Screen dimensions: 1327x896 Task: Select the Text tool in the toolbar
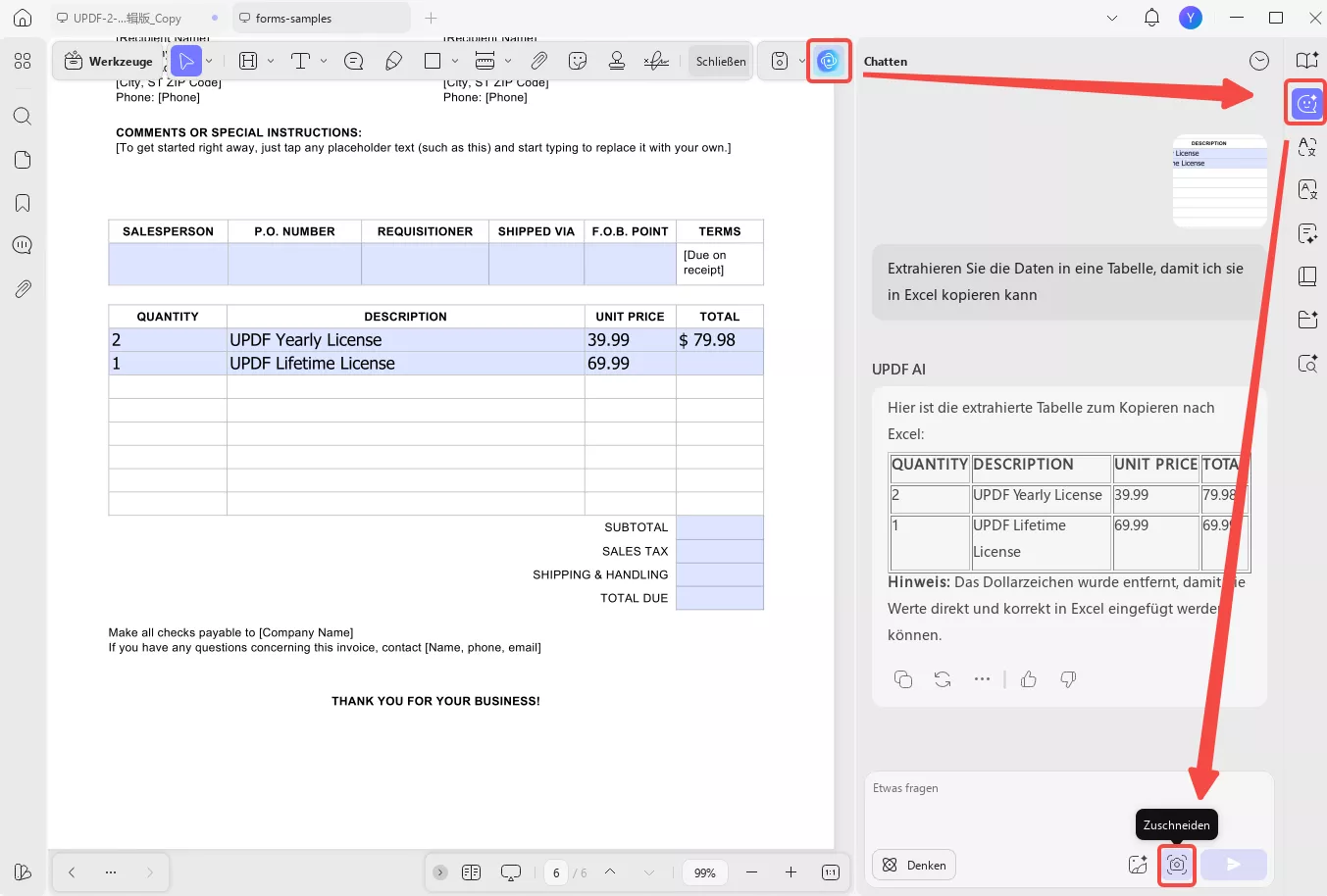tap(301, 61)
